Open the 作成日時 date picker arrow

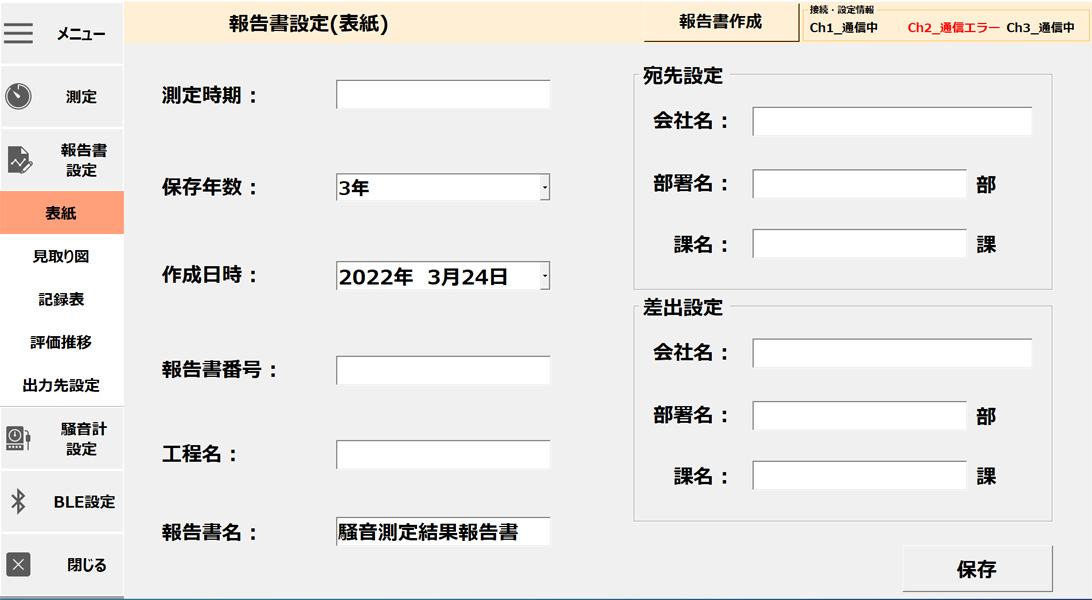pyautogui.click(x=545, y=276)
